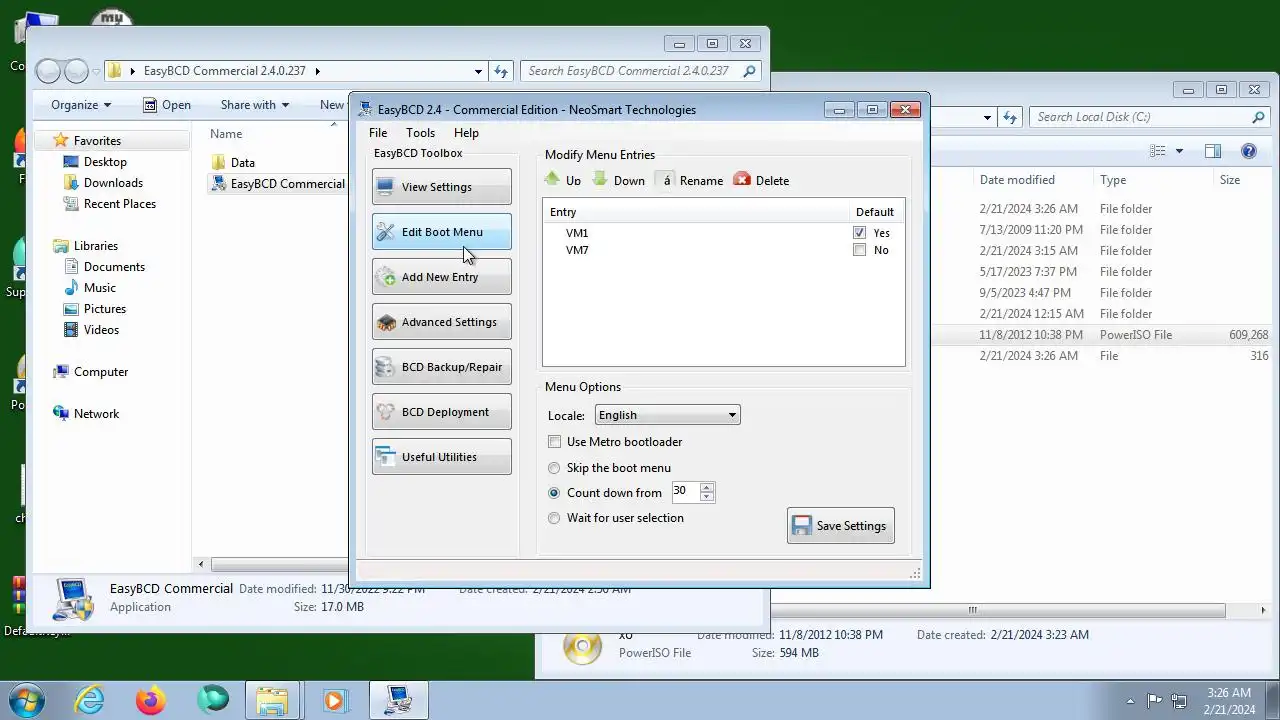The height and width of the screenshot is (720, 1280).
Task: Select the PowerISO File row
Action: coord(1102,335)
